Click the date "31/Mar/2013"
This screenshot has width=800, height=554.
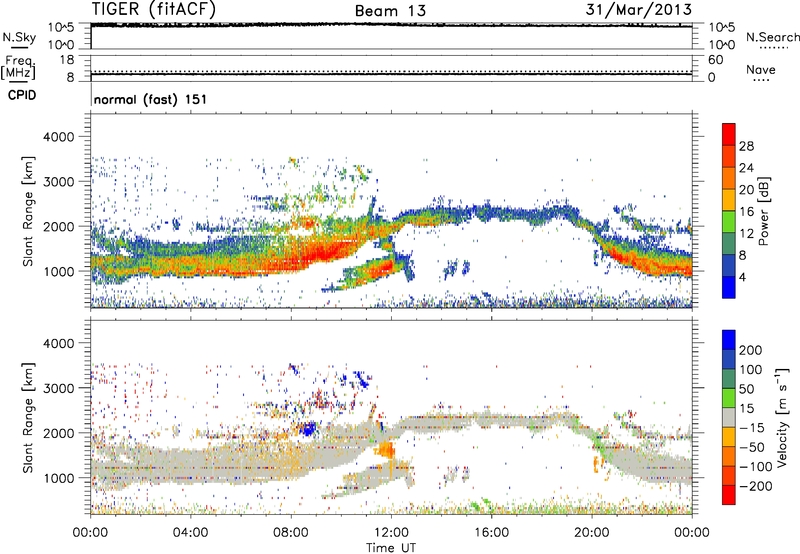point(639,9)
